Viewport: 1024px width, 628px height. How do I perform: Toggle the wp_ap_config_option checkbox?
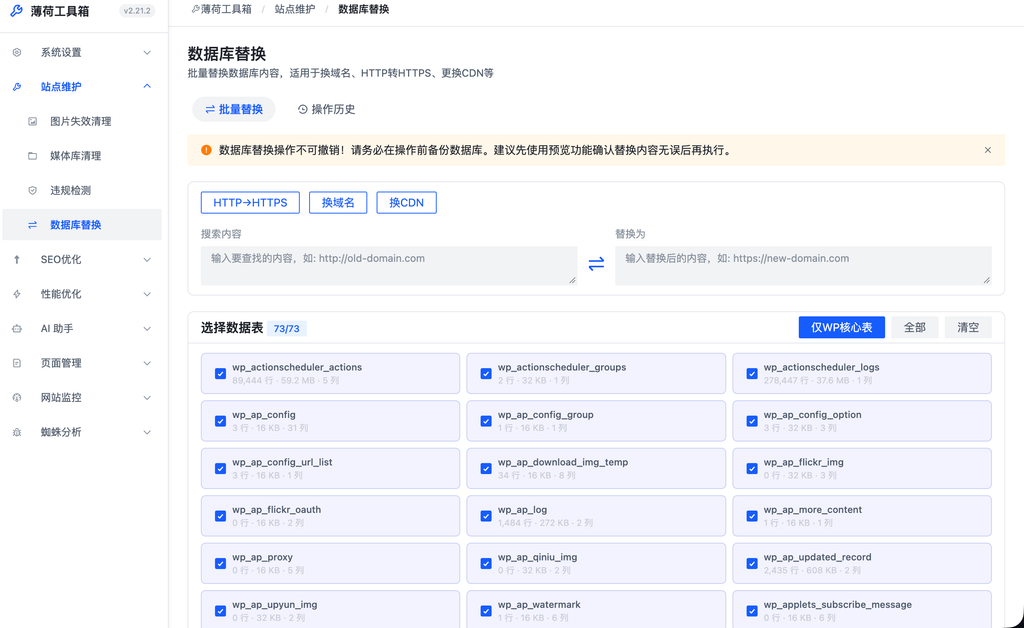(x=752, y=422)
